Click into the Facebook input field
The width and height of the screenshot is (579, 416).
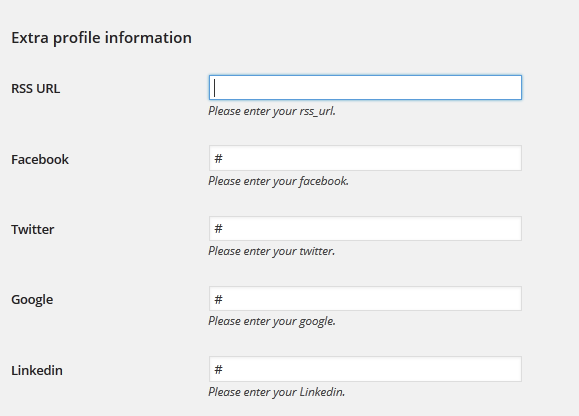pyautogui.click(x=365, y=158)
